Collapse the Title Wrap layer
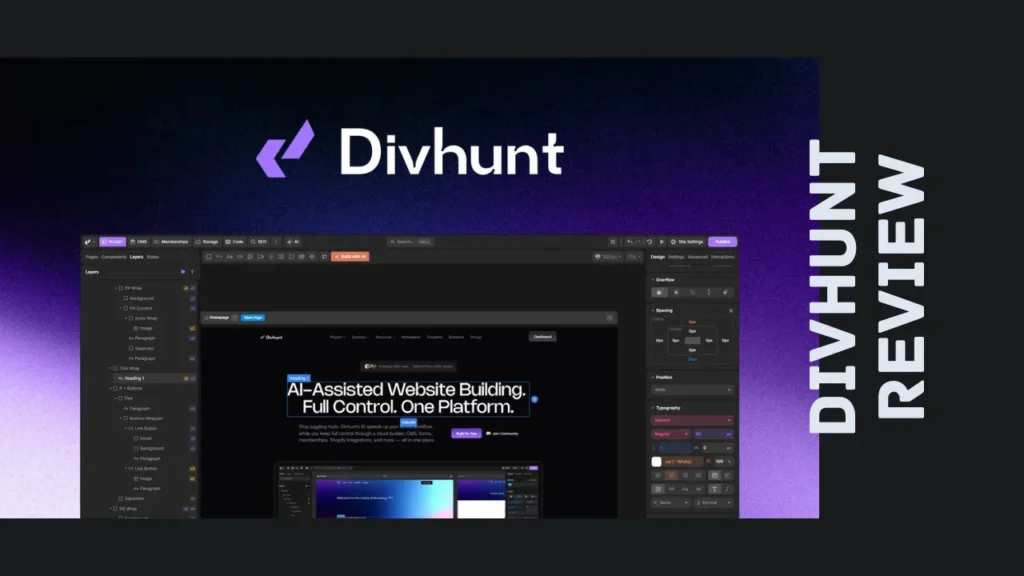 coord(110,368)
